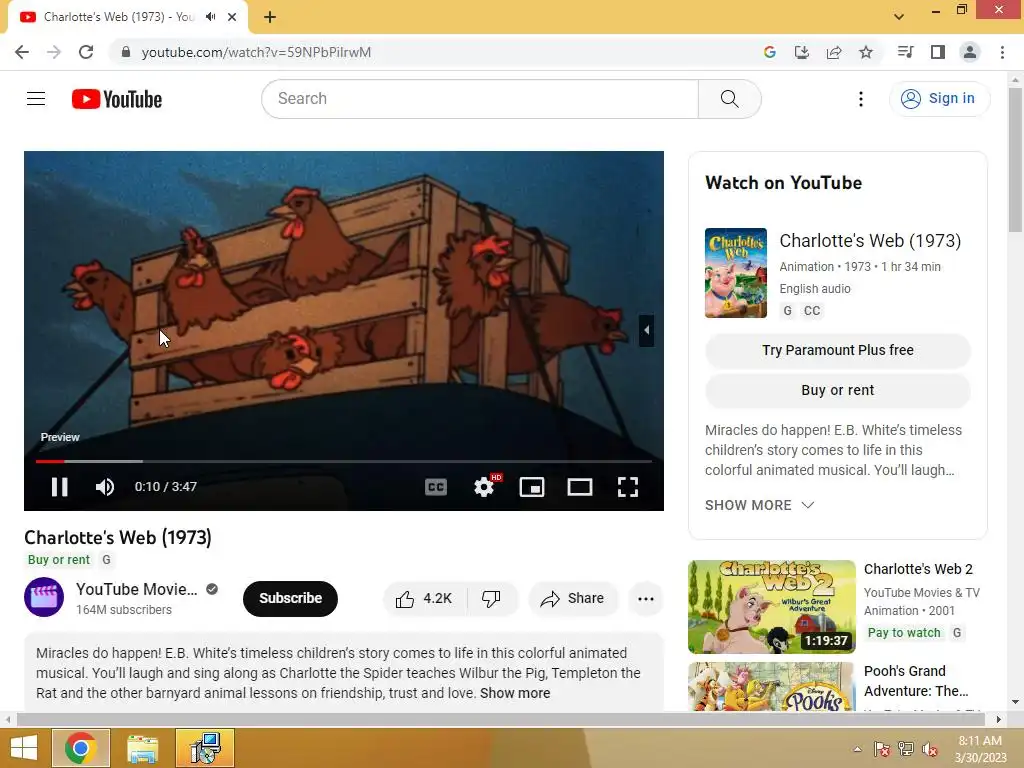Click Buy or rent in sidebar
Image resolution: width=1024 pixels, height=768 pixels.
pyautogui.click(x=837, y=390)
